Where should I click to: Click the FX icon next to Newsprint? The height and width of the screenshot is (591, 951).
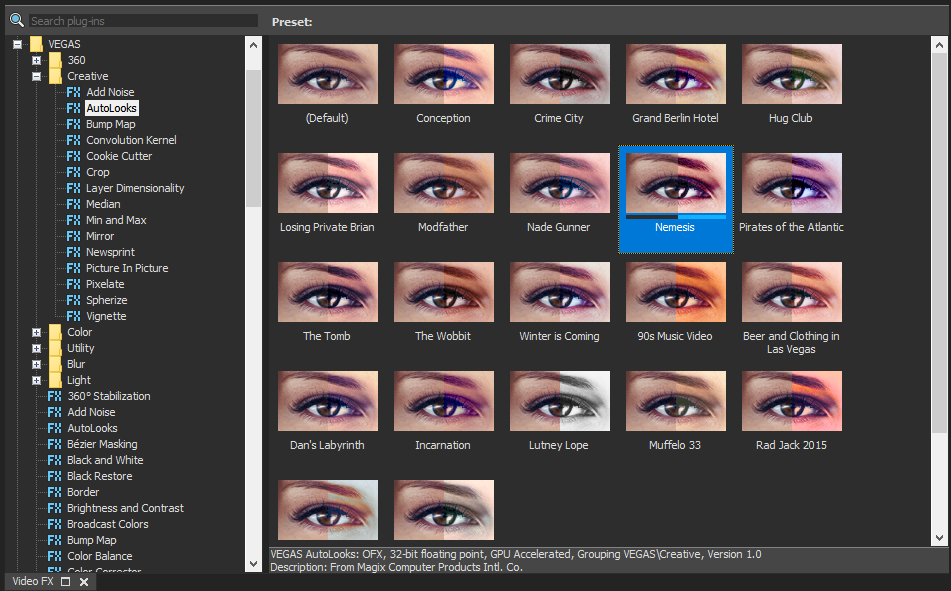coord(73,252)
